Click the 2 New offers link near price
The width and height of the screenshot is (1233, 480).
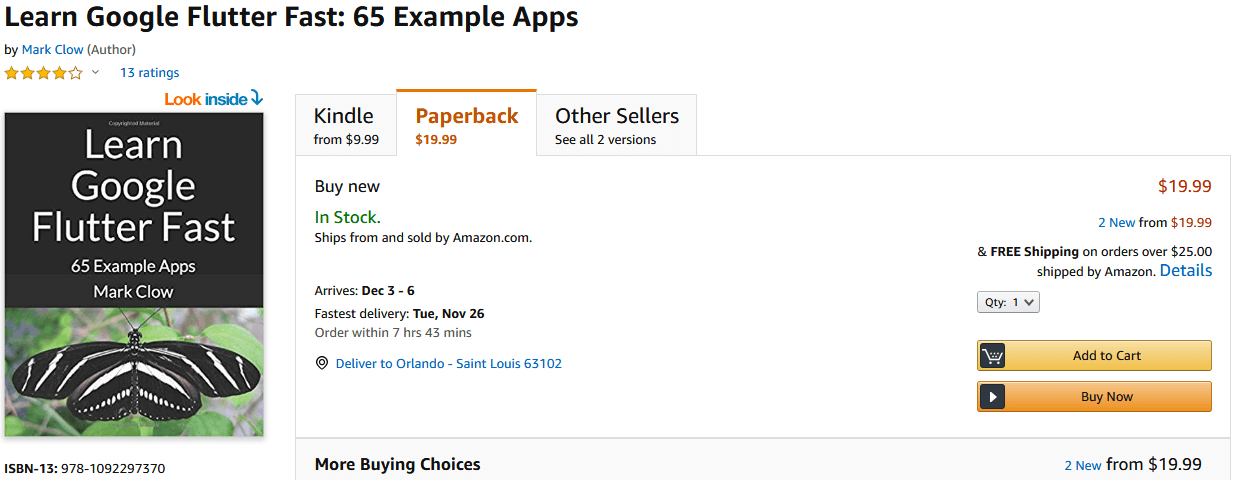[1116, 222]
